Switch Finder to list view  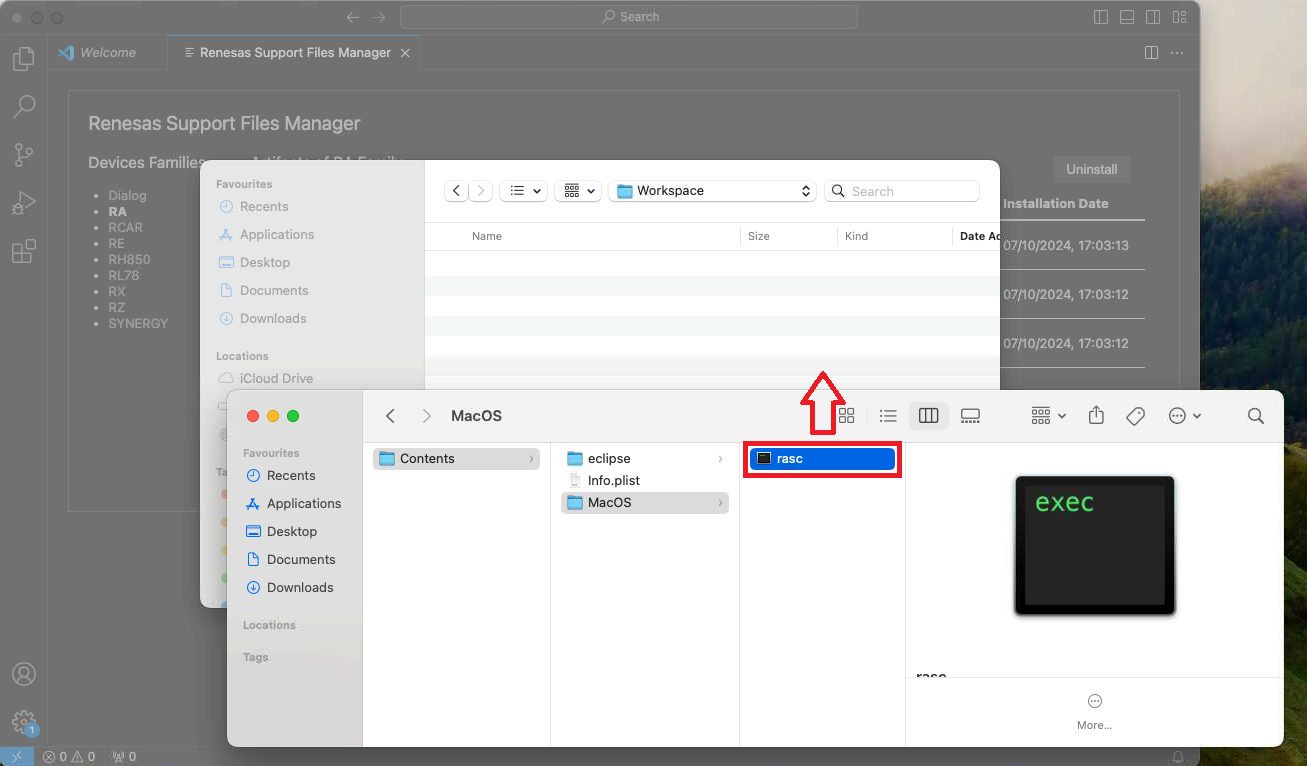click(888, 416)
